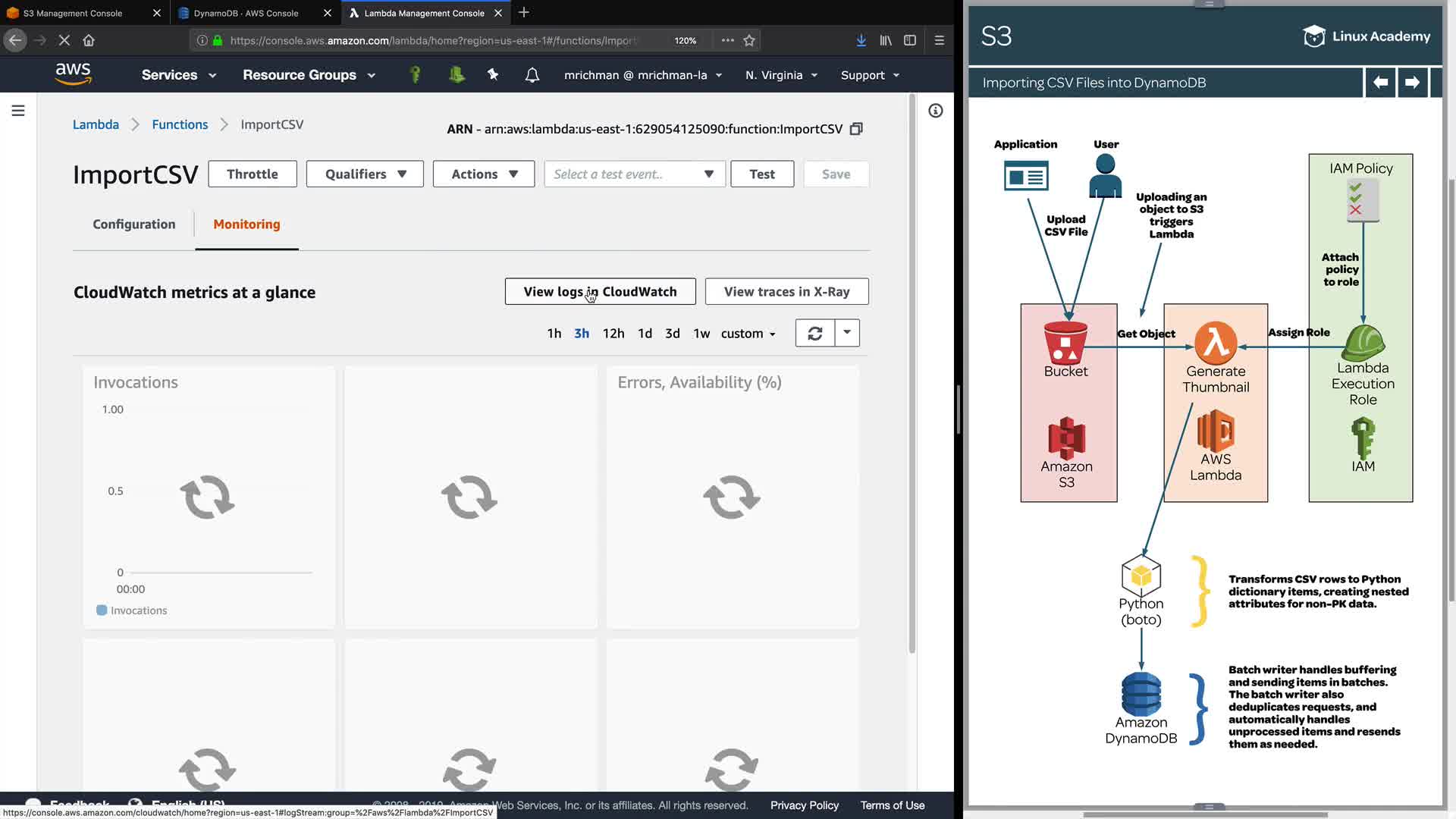This screenshot has width=1456, height=819.
Task: Open the Select a test event dropdown
Action: (x=634, y=174)
